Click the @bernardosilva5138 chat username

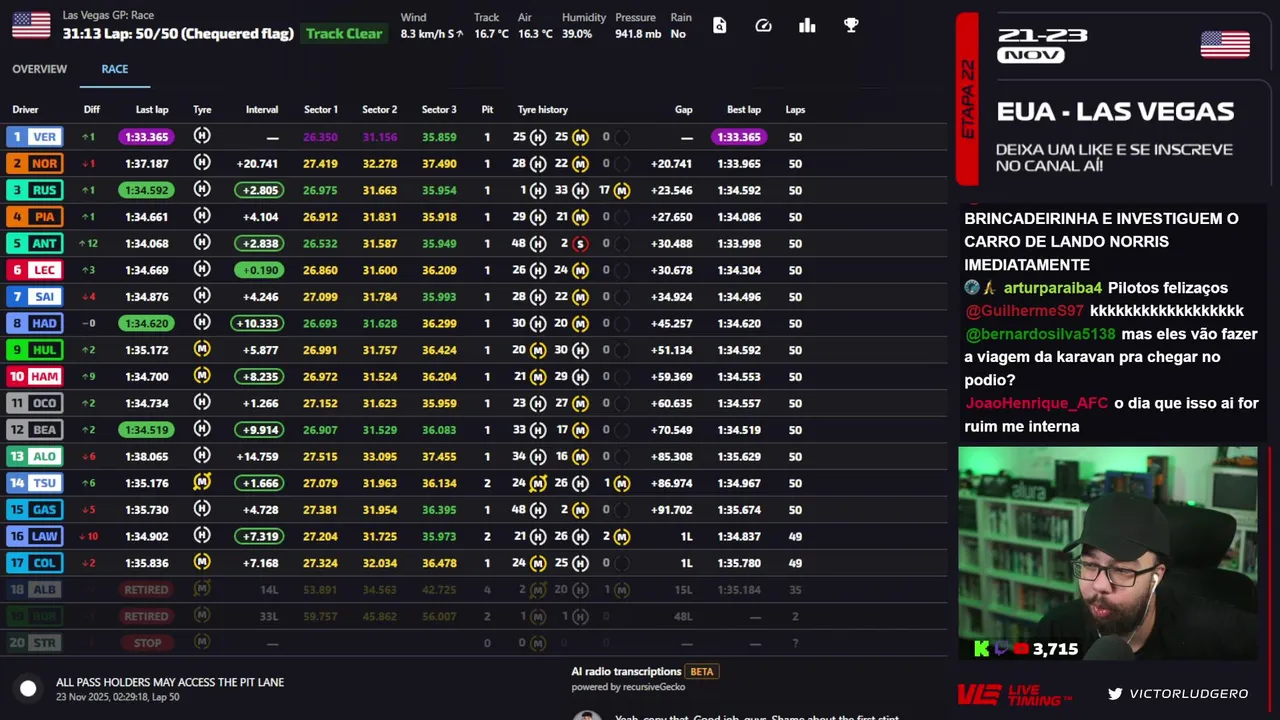point(1040,334)
